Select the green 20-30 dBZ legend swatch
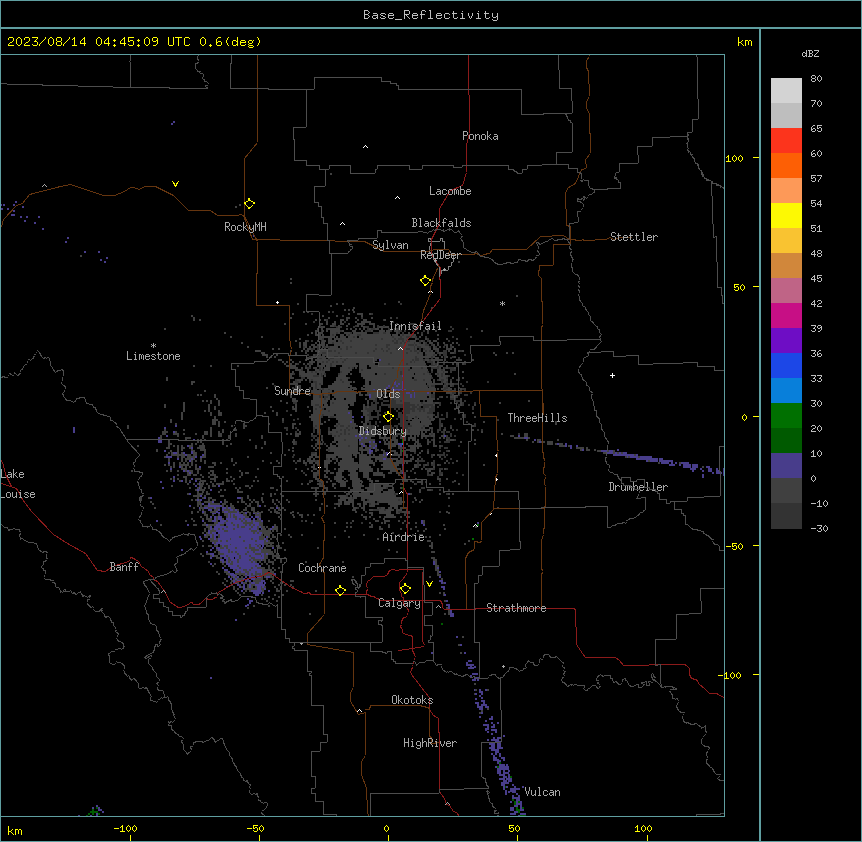 [x=786, y=416]
